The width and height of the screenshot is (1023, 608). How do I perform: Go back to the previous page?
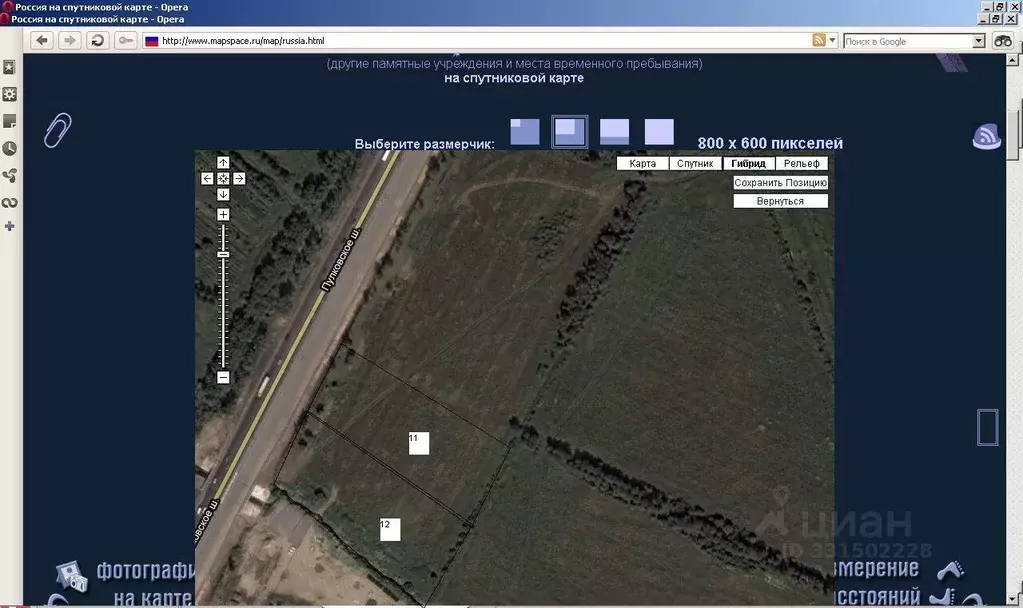pos(42,40)
